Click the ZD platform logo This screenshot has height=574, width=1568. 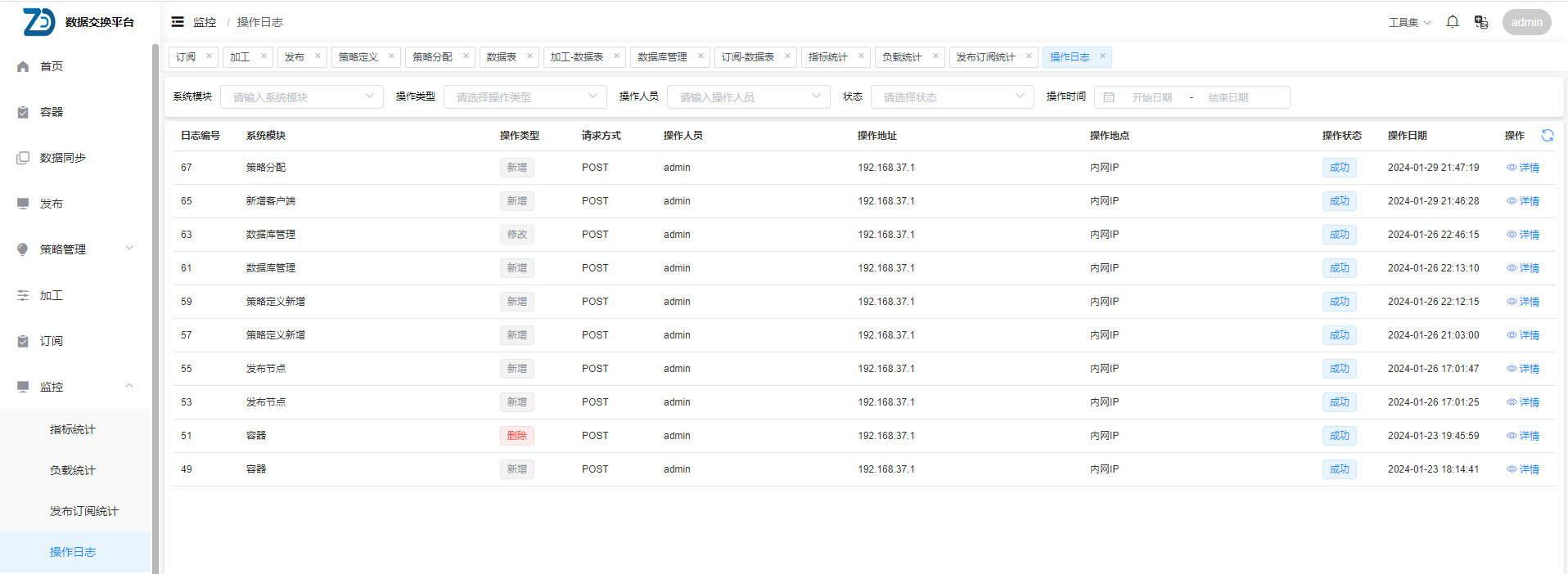click(39, 22)
